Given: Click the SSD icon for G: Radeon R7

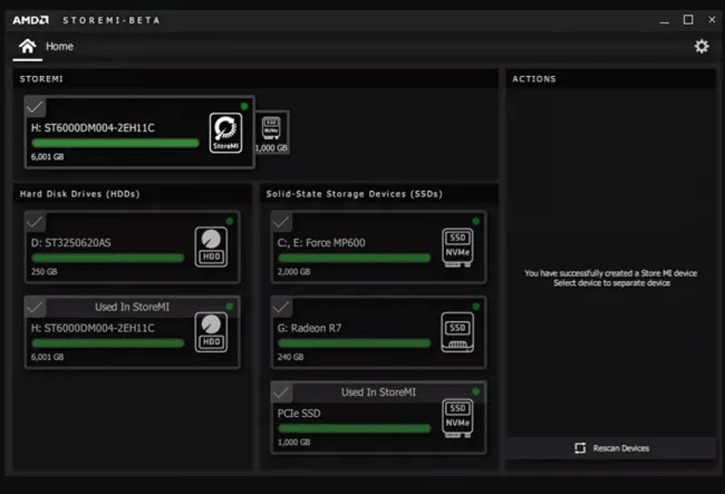Looking at the screenshot, I should pos(457,332).
